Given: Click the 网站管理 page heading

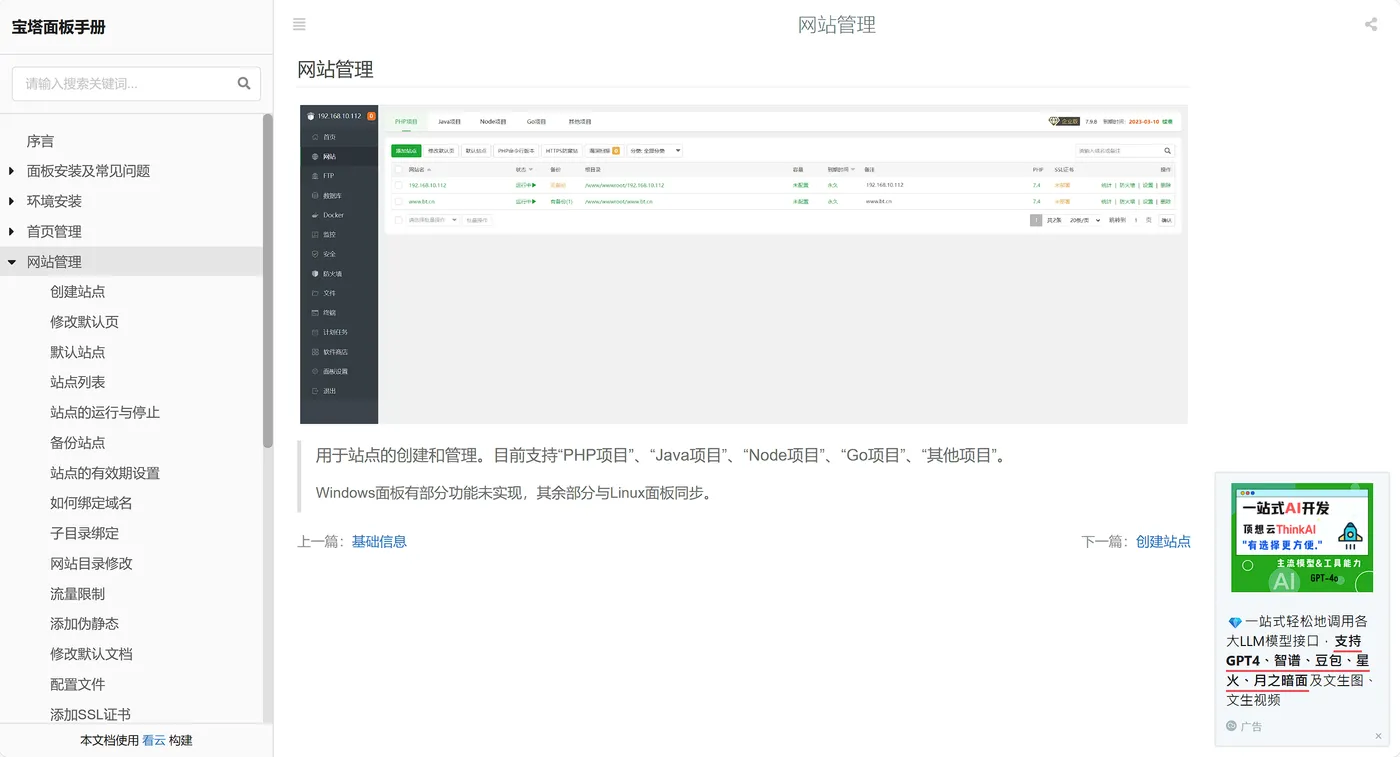Looking at the screenshot, I should 335,70.
